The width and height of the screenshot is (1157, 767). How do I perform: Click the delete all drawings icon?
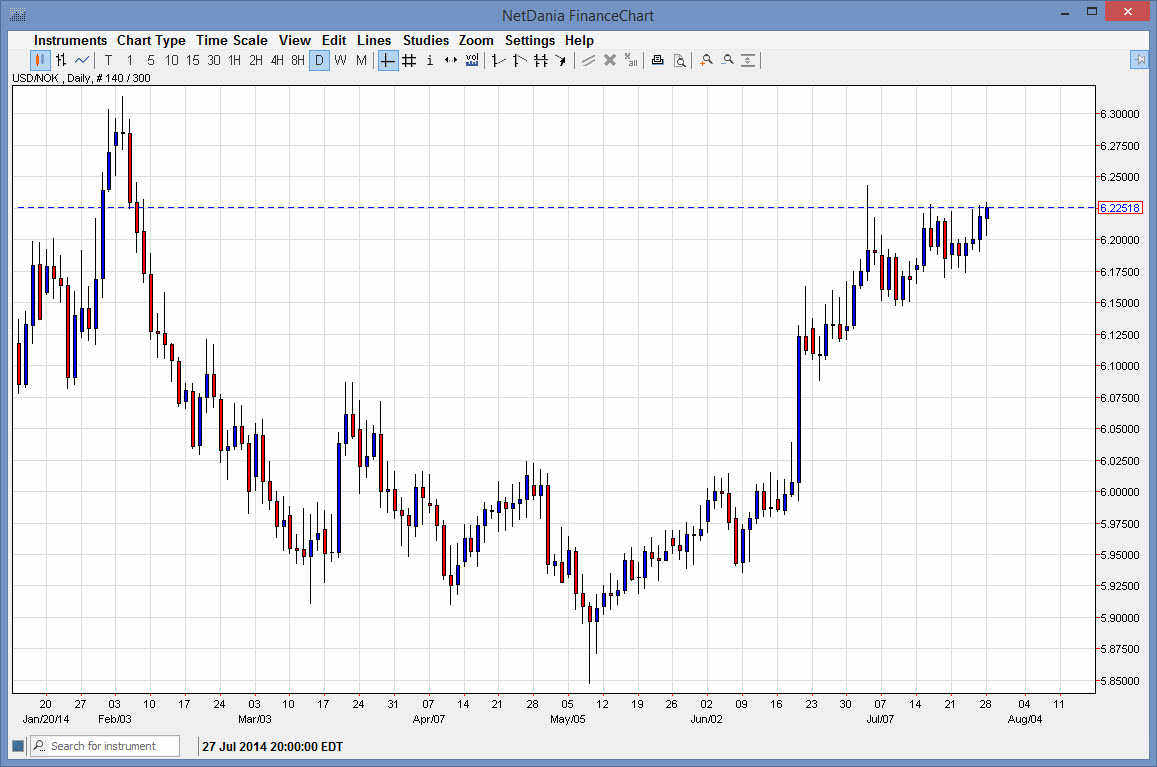tap(631, 60)
